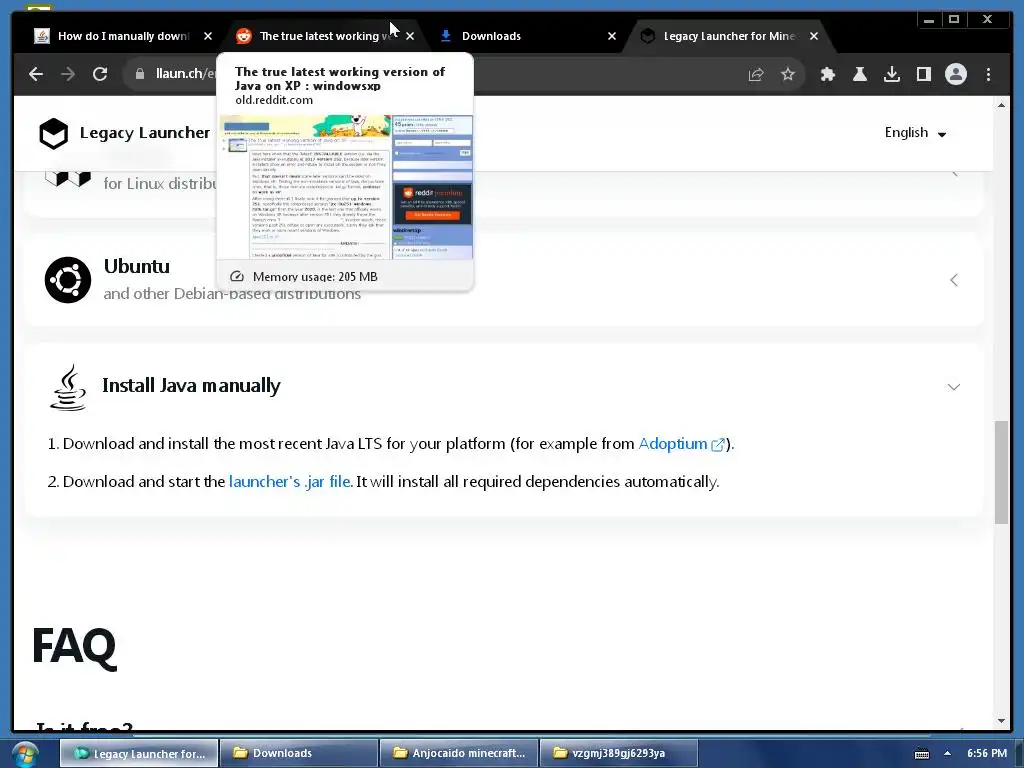Close the 'How do I manually download' tab

(x=208, y=36)
